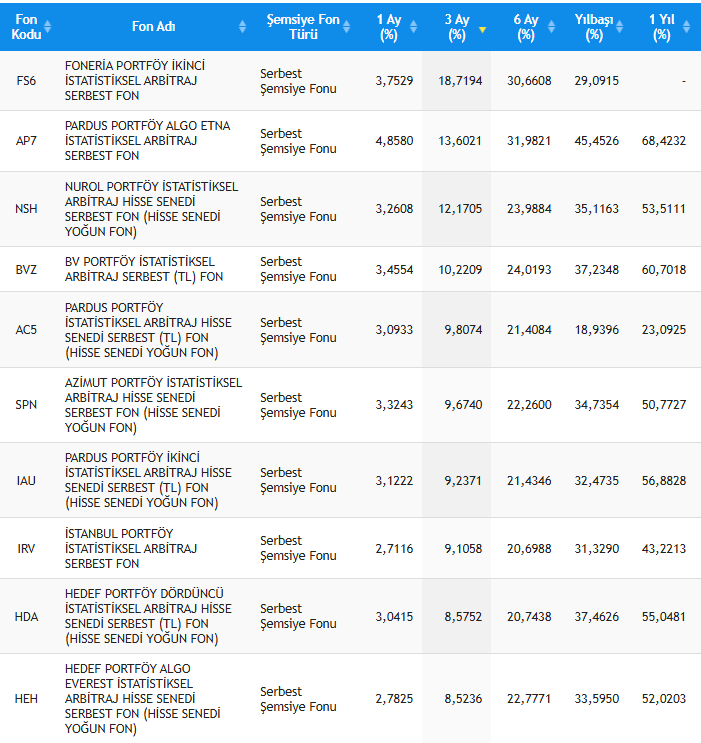
Task: Select fund code IRV
Action: pyautogui.click(x=26, y=549)
